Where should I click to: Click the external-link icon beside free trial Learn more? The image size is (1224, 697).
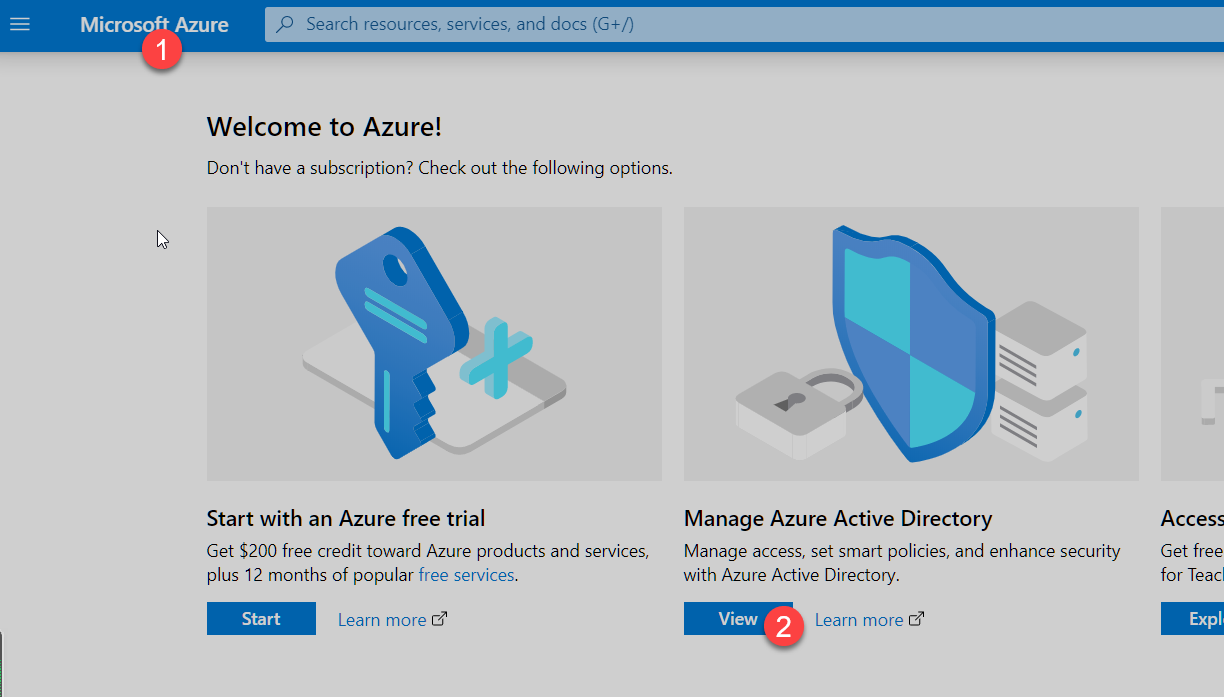click(x=439, y=619)
